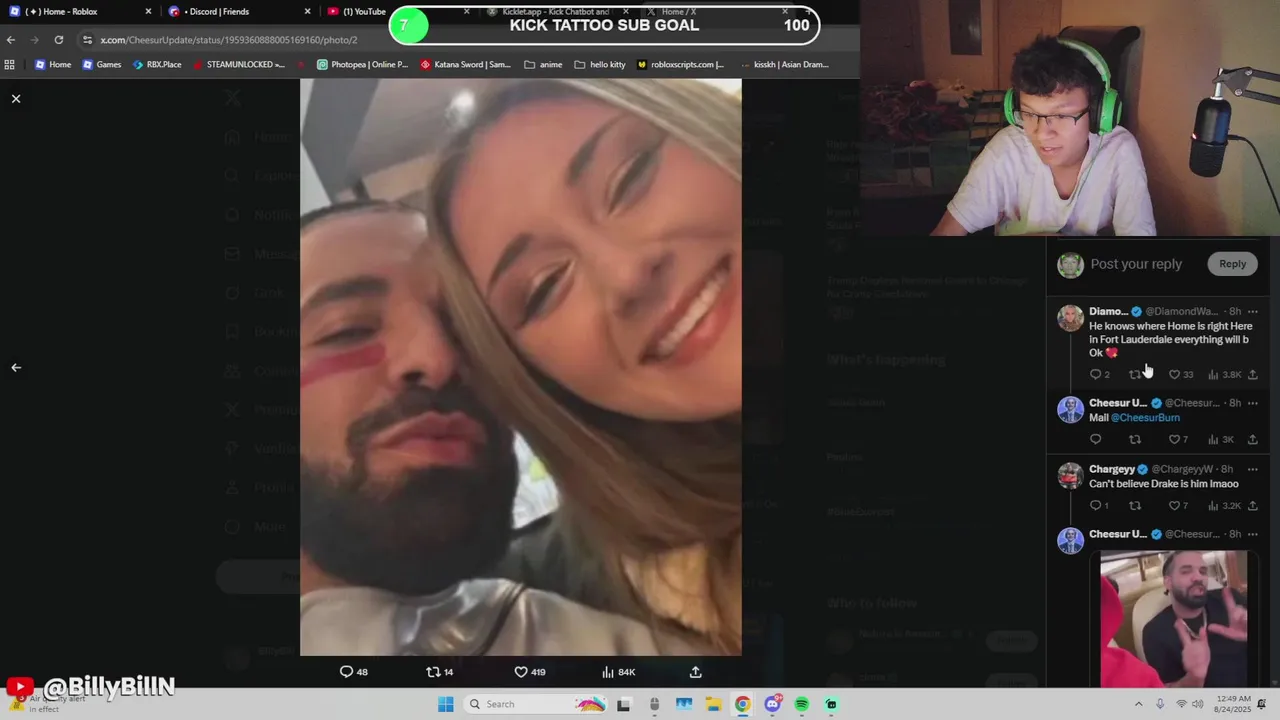Open the Games bookmark
Image resolution: width=1280 pixels, height=720 pixels.
pyautogui.click(x=102, y=64)
